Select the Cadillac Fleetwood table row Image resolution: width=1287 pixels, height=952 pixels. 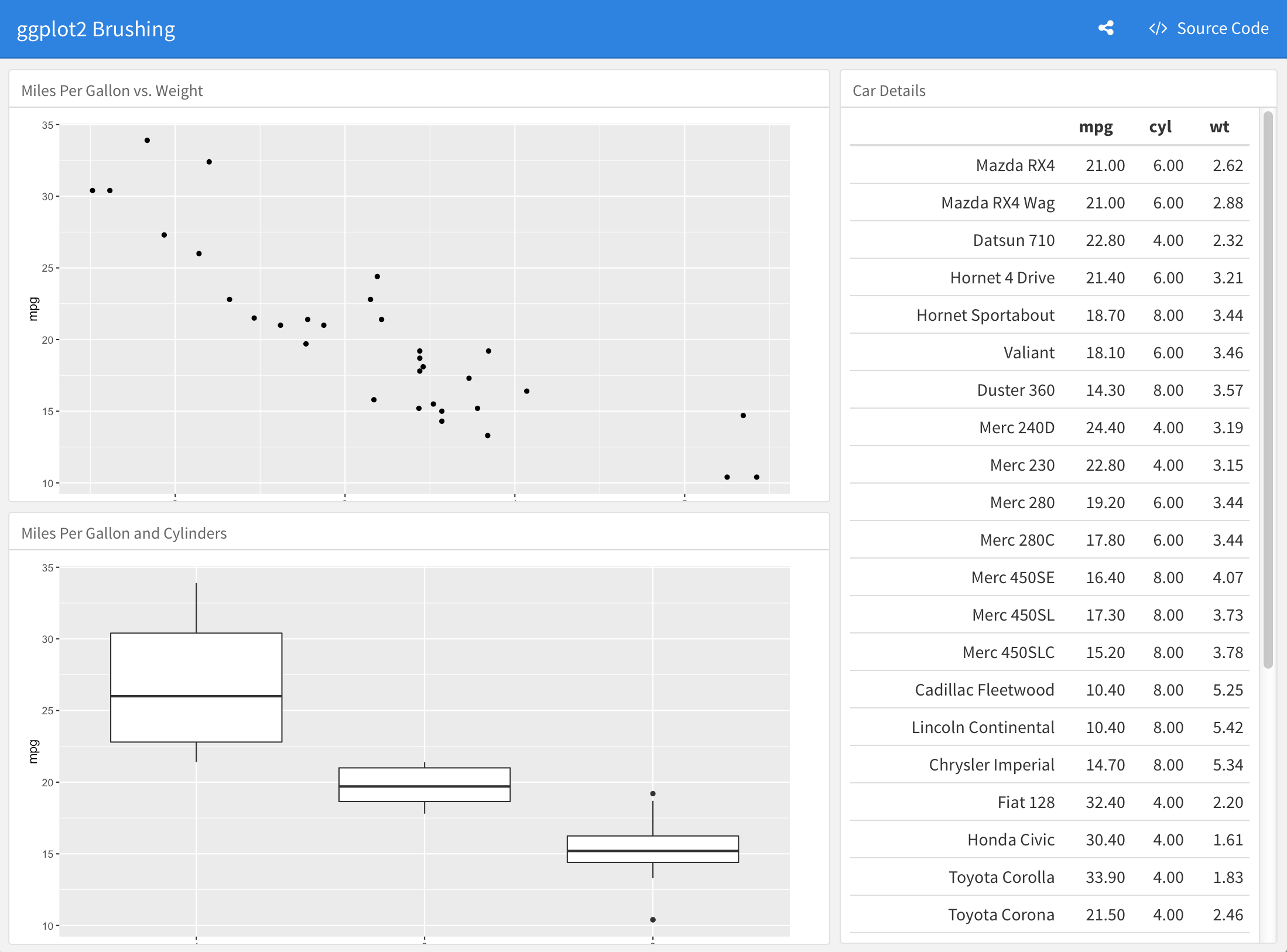(984, 690)
